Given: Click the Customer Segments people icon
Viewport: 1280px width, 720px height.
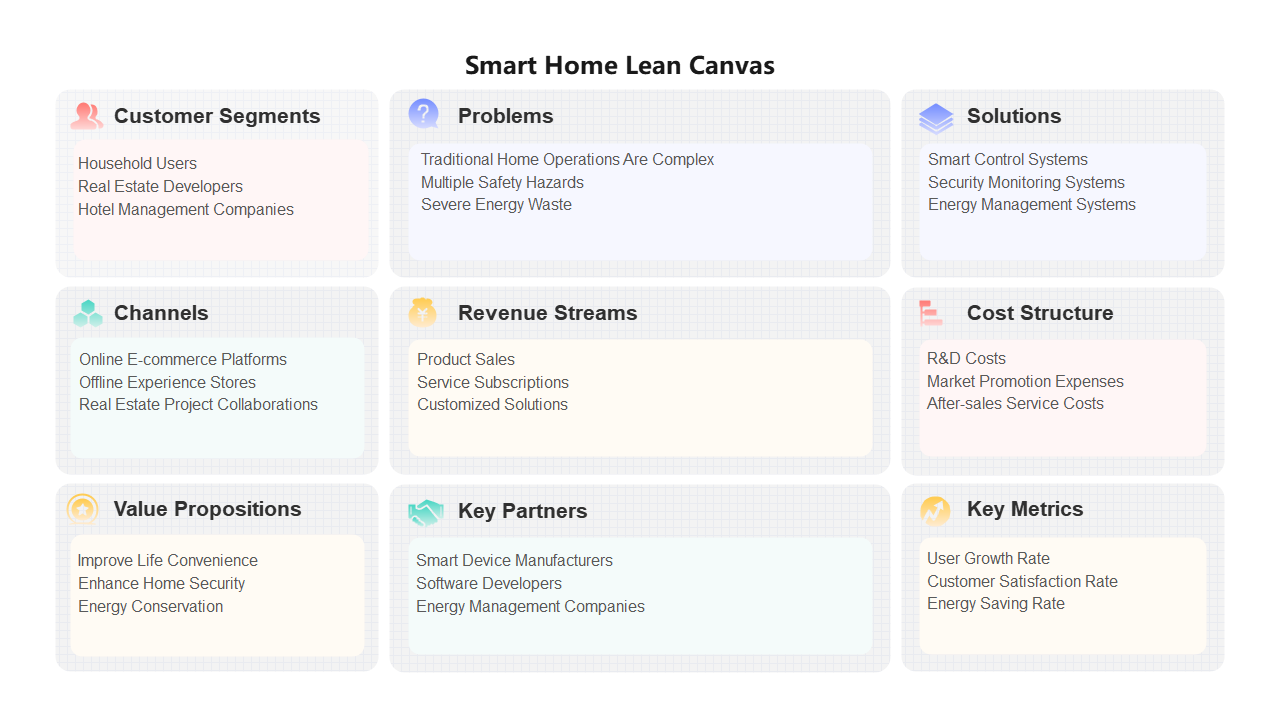Looking at the screenshot, I should click(x=87, y=116).
